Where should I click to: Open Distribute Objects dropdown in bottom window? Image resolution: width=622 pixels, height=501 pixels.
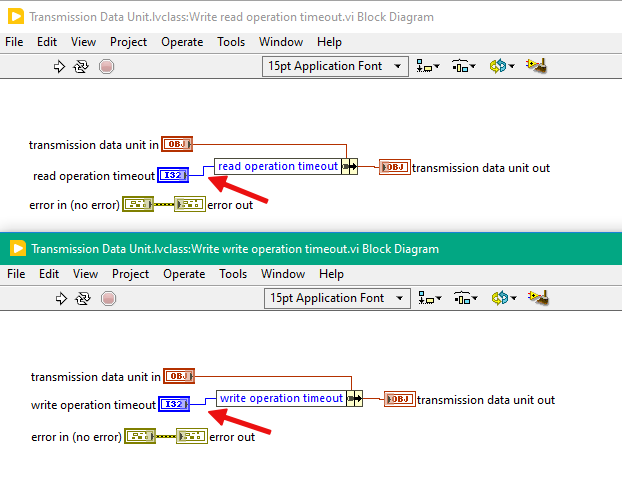click(x=465, y=298)
